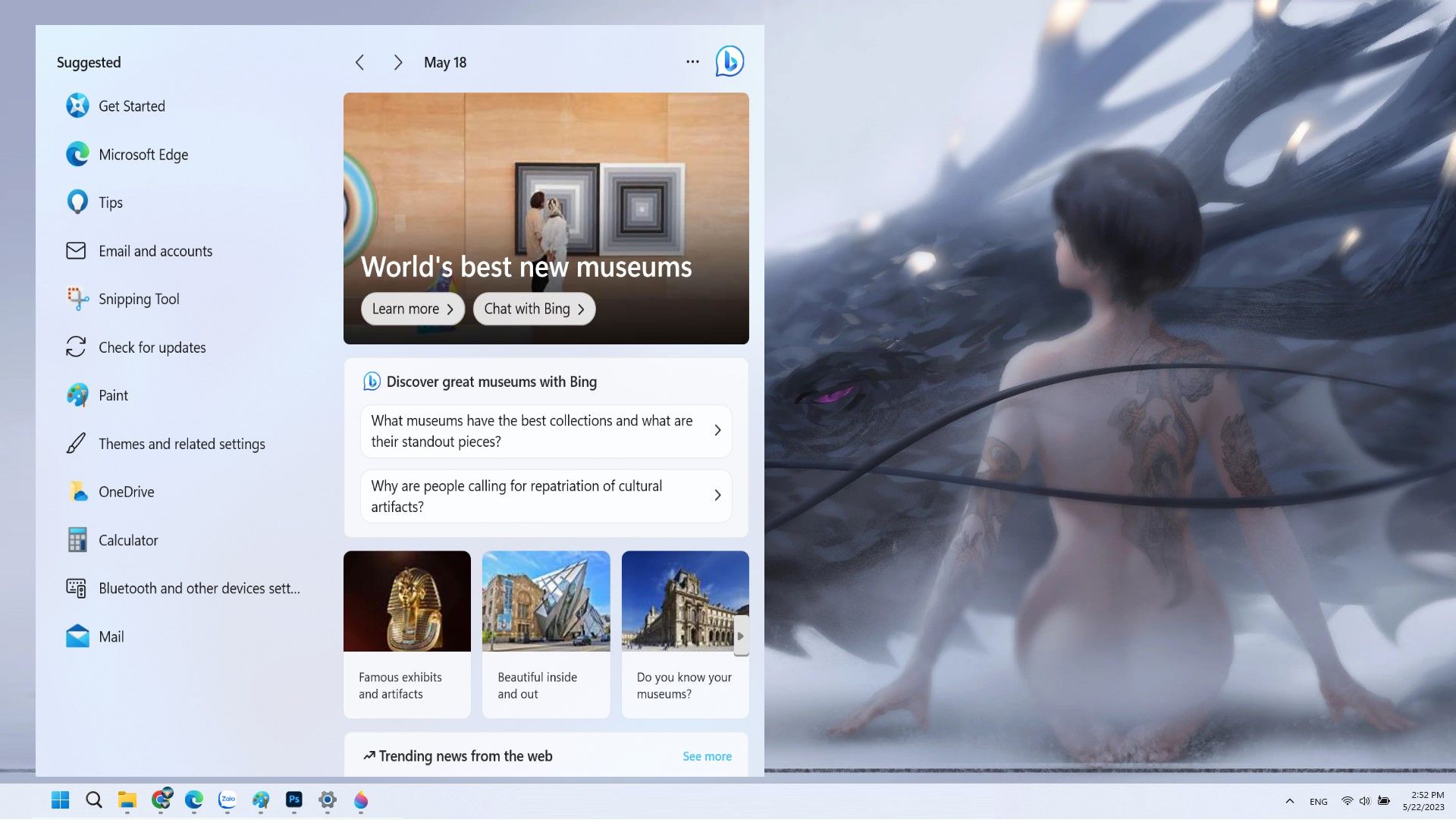Open the Mail app icon
Viewport: 1456px width, 820px height.
click(x=77, y=636)
